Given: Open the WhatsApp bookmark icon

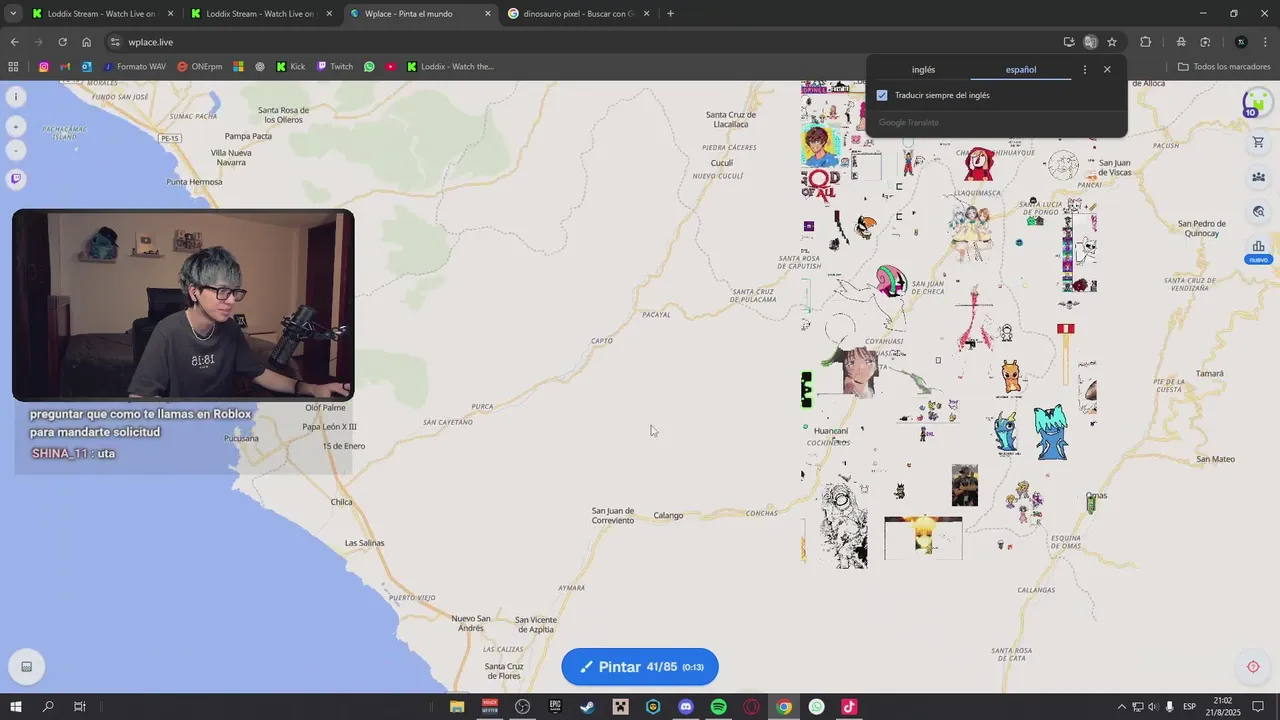Looking at the screenshot, I should tap(369, 67).
